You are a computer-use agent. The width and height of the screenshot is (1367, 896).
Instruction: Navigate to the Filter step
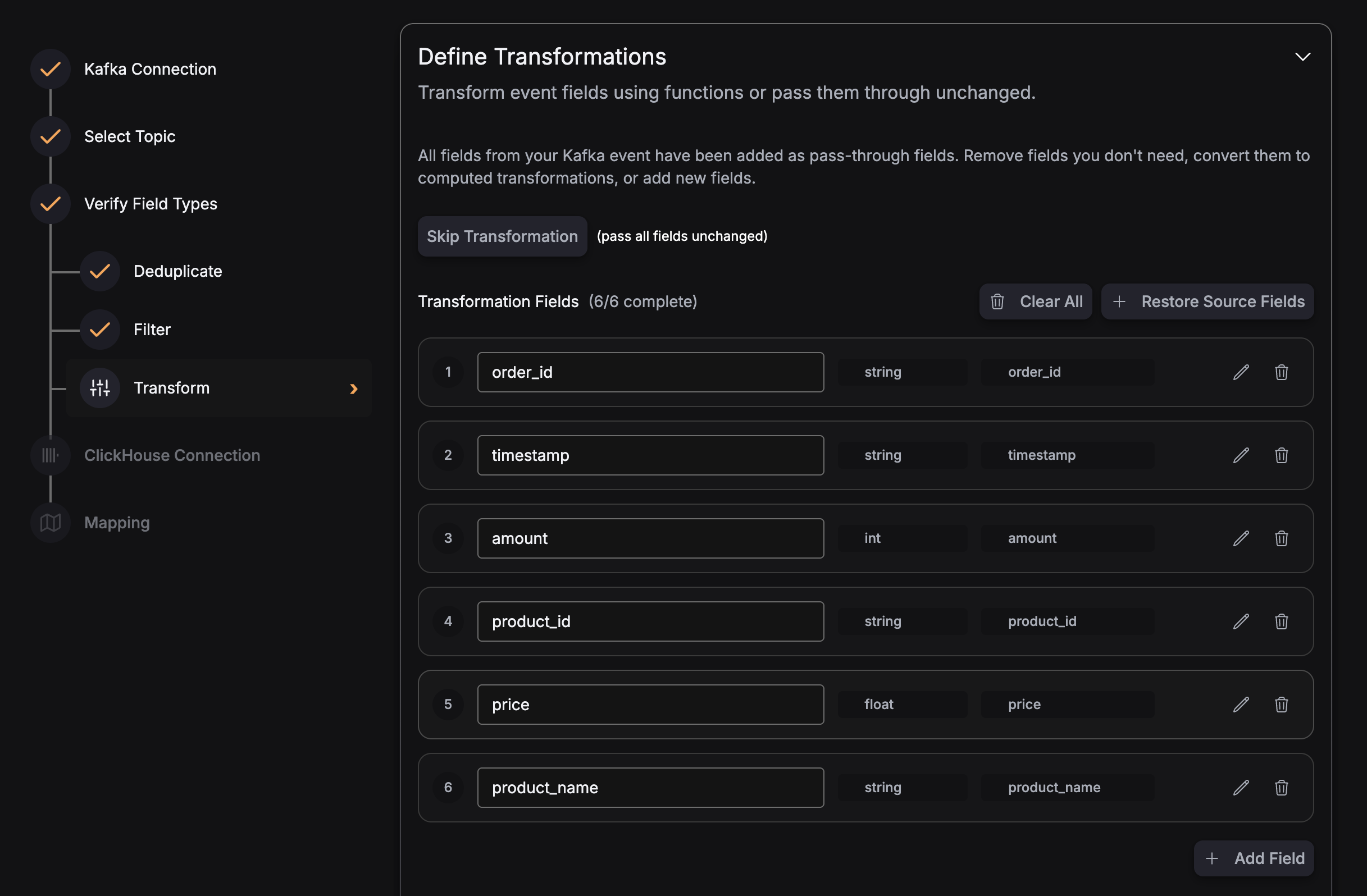(x=152, y=330)
